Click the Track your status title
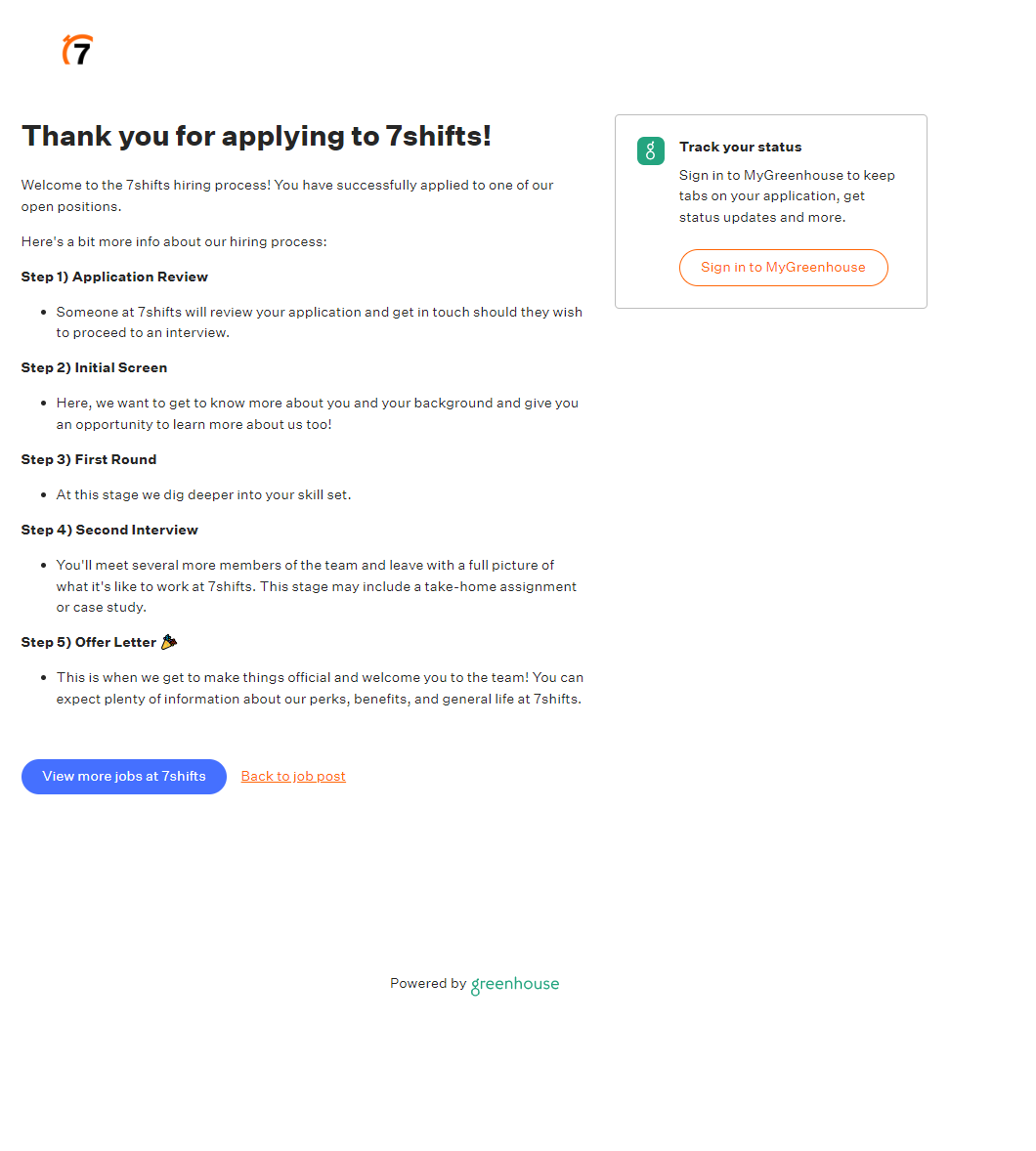 click(740, 147)
